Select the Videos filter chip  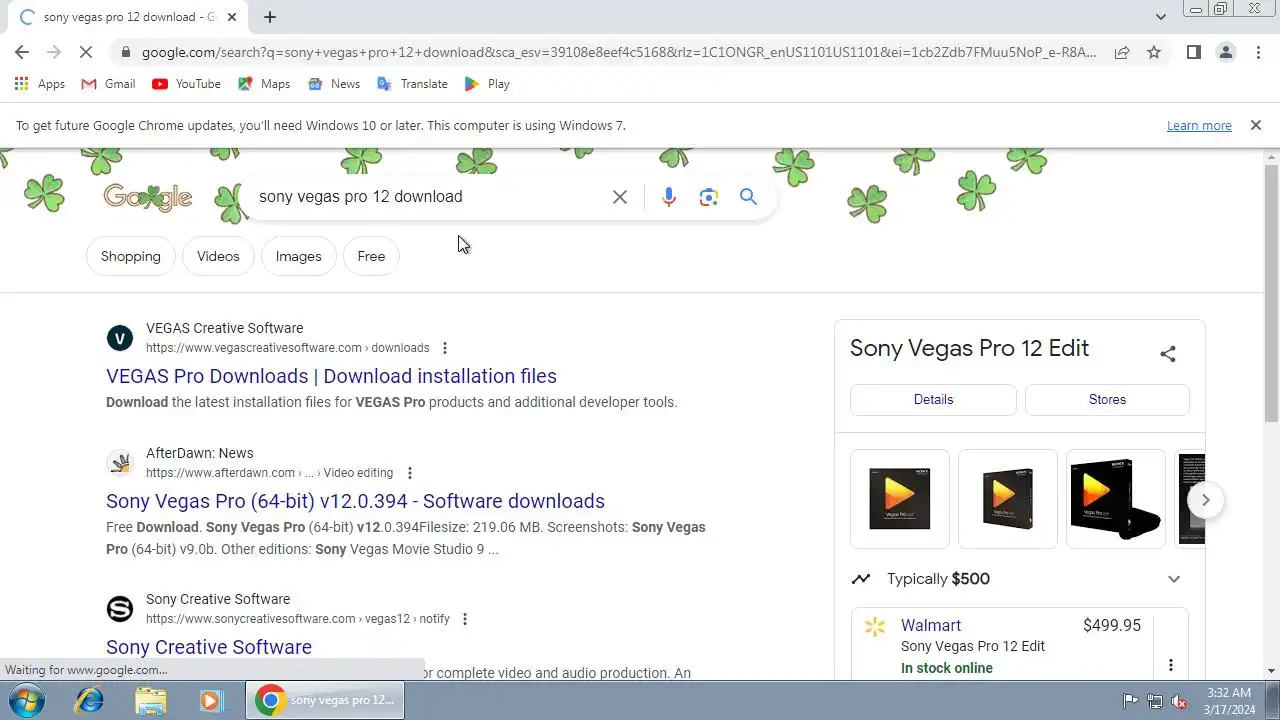coord(218,256)
